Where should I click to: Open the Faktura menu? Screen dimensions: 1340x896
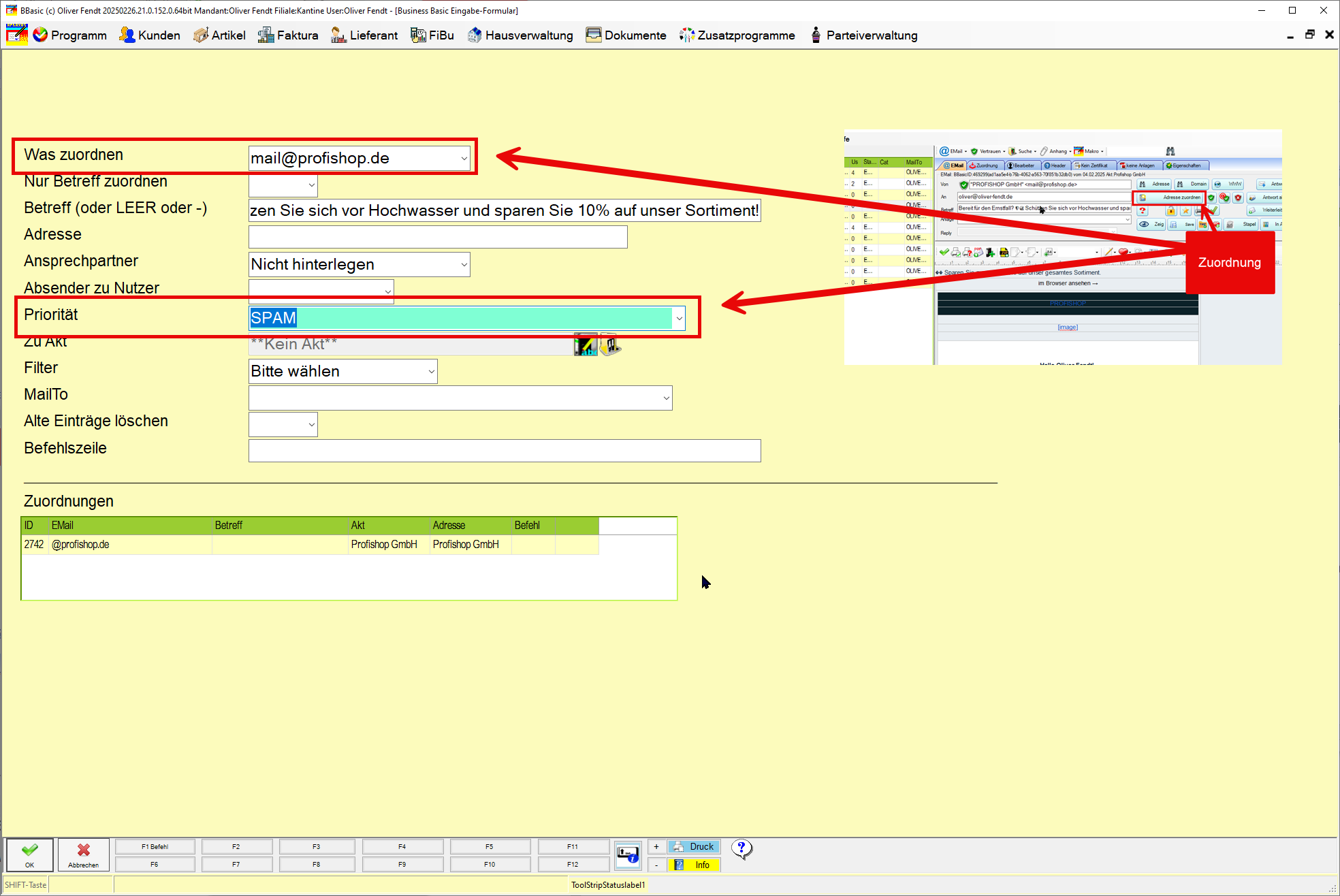click(x=288, y=35)
